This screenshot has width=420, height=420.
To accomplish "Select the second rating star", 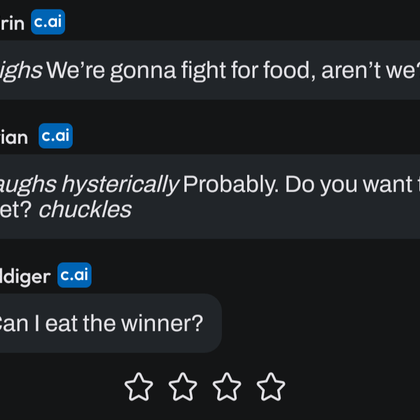I will (183, 387).
